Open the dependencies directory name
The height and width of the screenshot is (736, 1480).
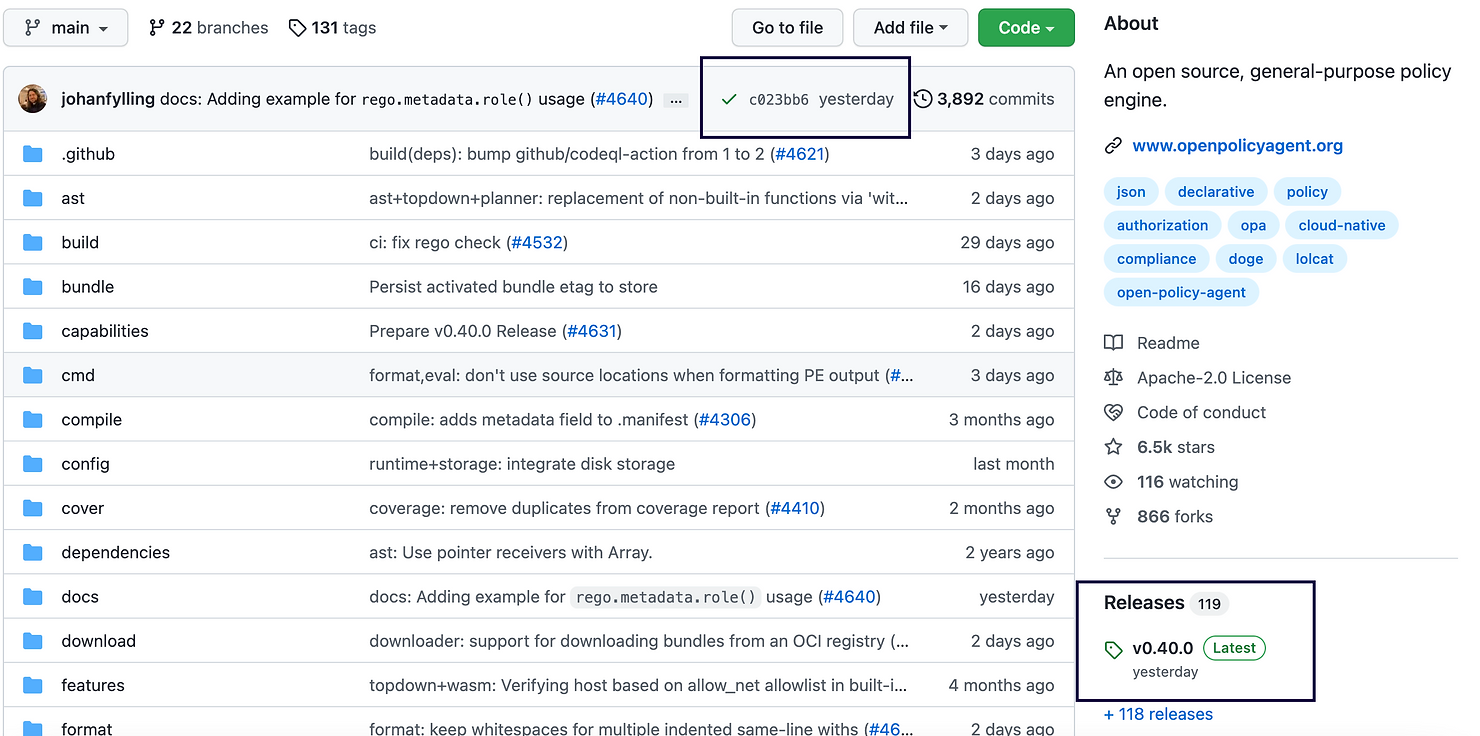pos(116,552)
